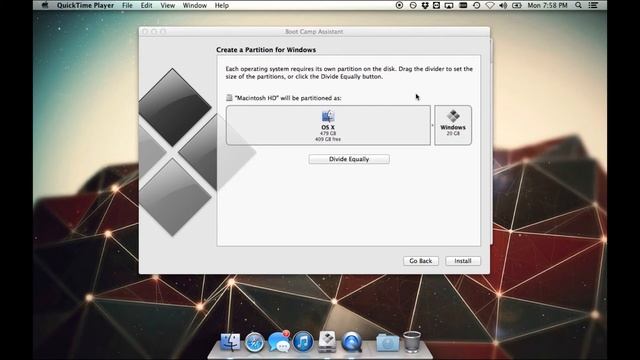Open the Wi-Fi status menu
This screenshot has width=640, height=360.
click(490, 5)
